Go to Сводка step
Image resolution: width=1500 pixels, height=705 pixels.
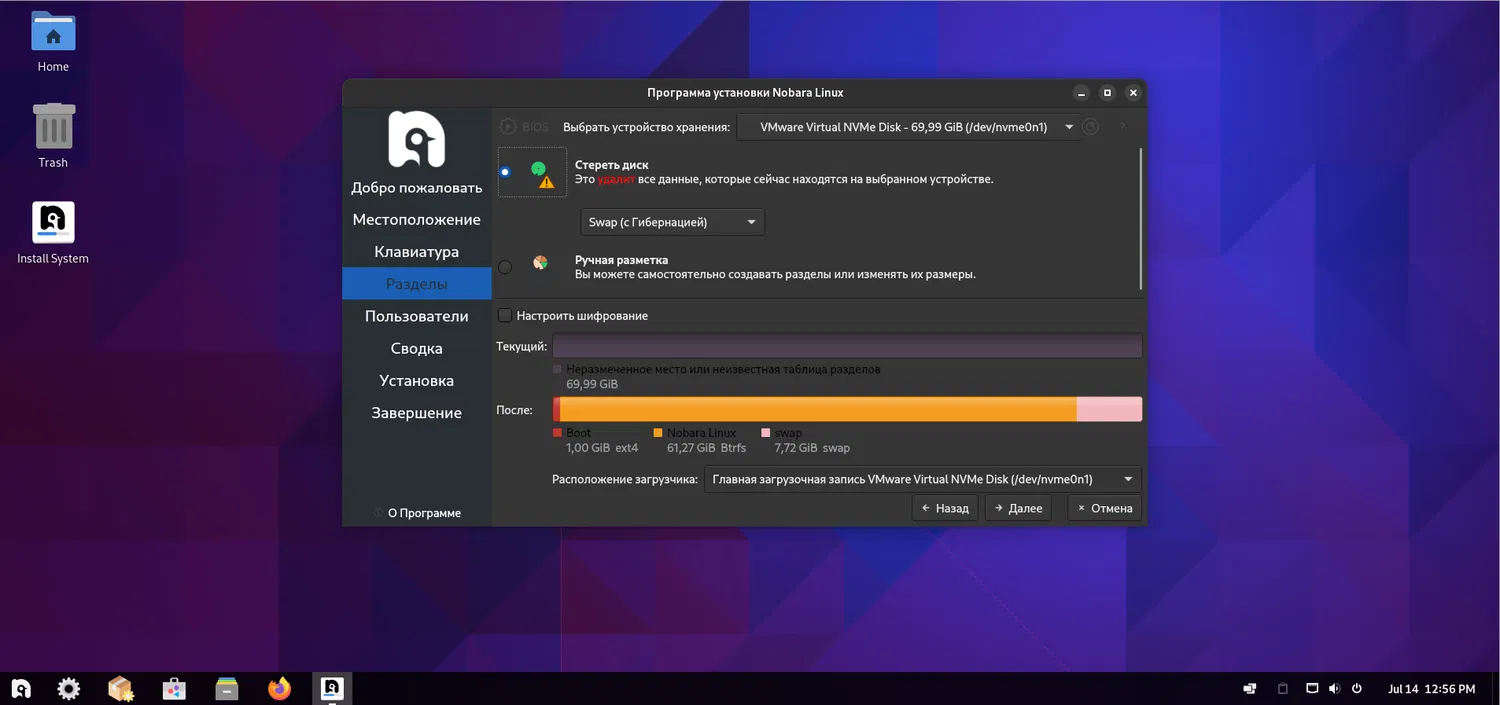pos(416,348)
